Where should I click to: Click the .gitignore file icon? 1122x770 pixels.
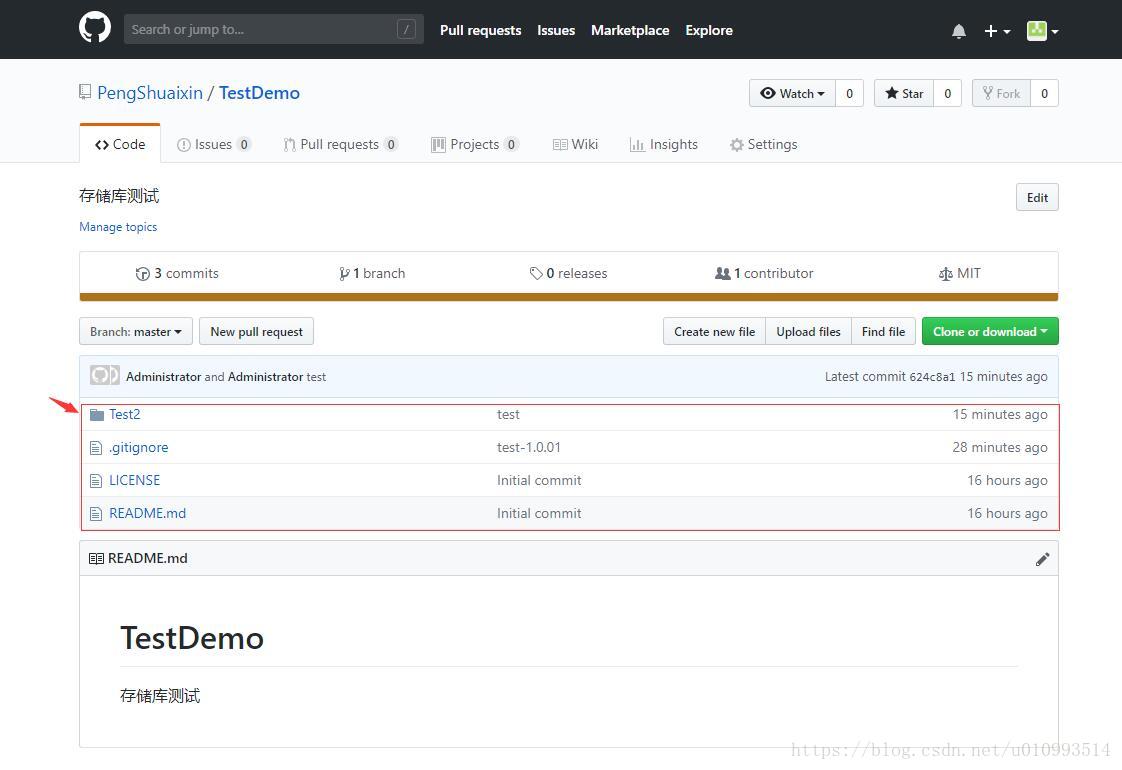click(x=96, y=448)
